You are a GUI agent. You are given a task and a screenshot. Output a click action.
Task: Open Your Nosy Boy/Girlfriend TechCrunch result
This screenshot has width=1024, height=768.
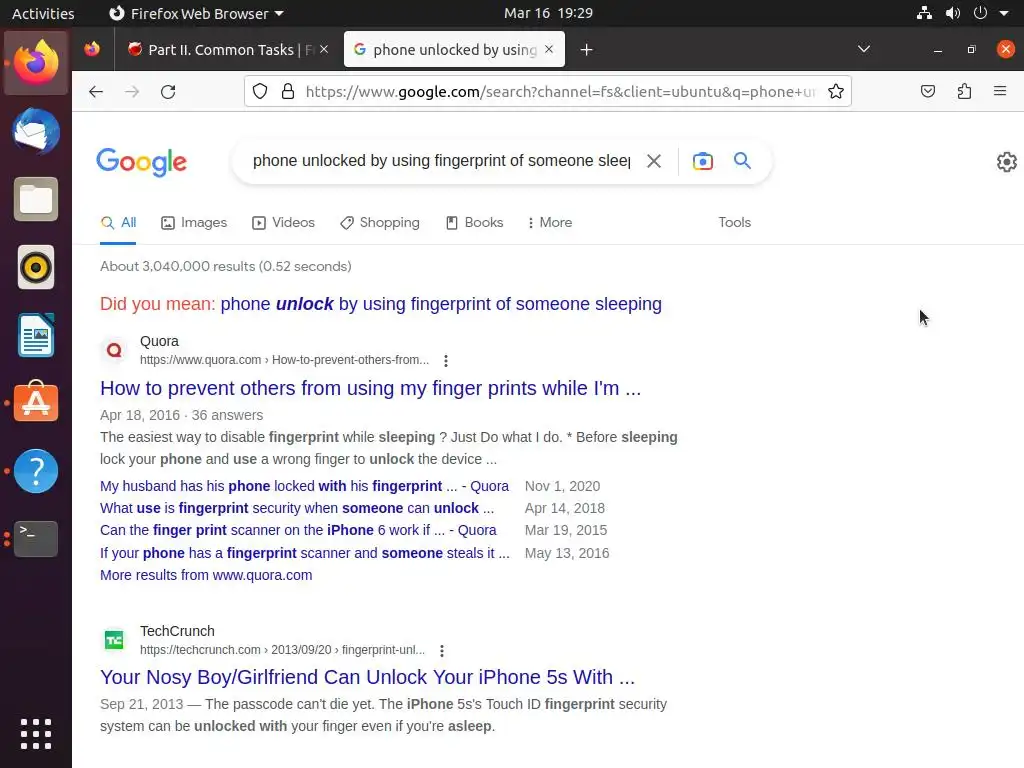[368, 677]
